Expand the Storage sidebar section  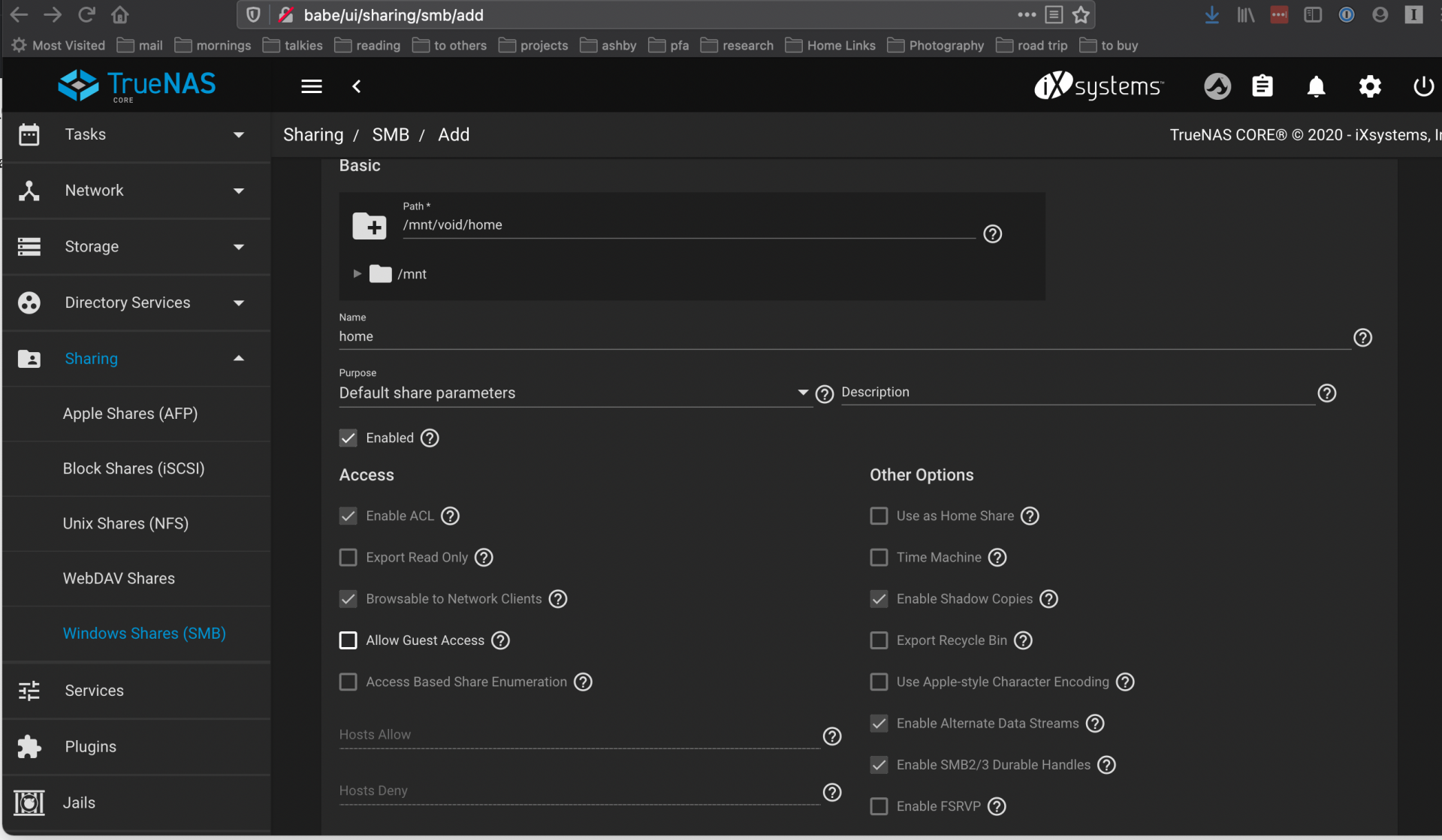[x=137, y=247]
